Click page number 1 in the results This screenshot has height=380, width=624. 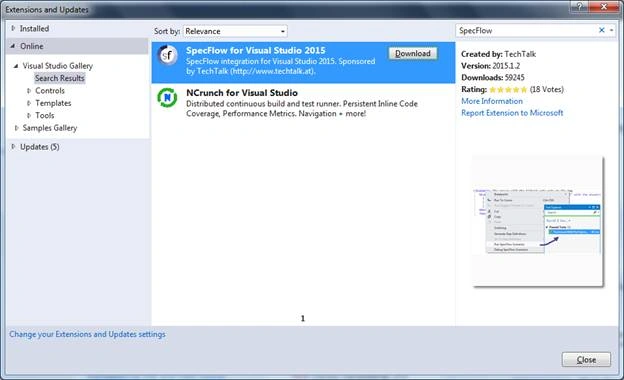[x=303, y=318]
